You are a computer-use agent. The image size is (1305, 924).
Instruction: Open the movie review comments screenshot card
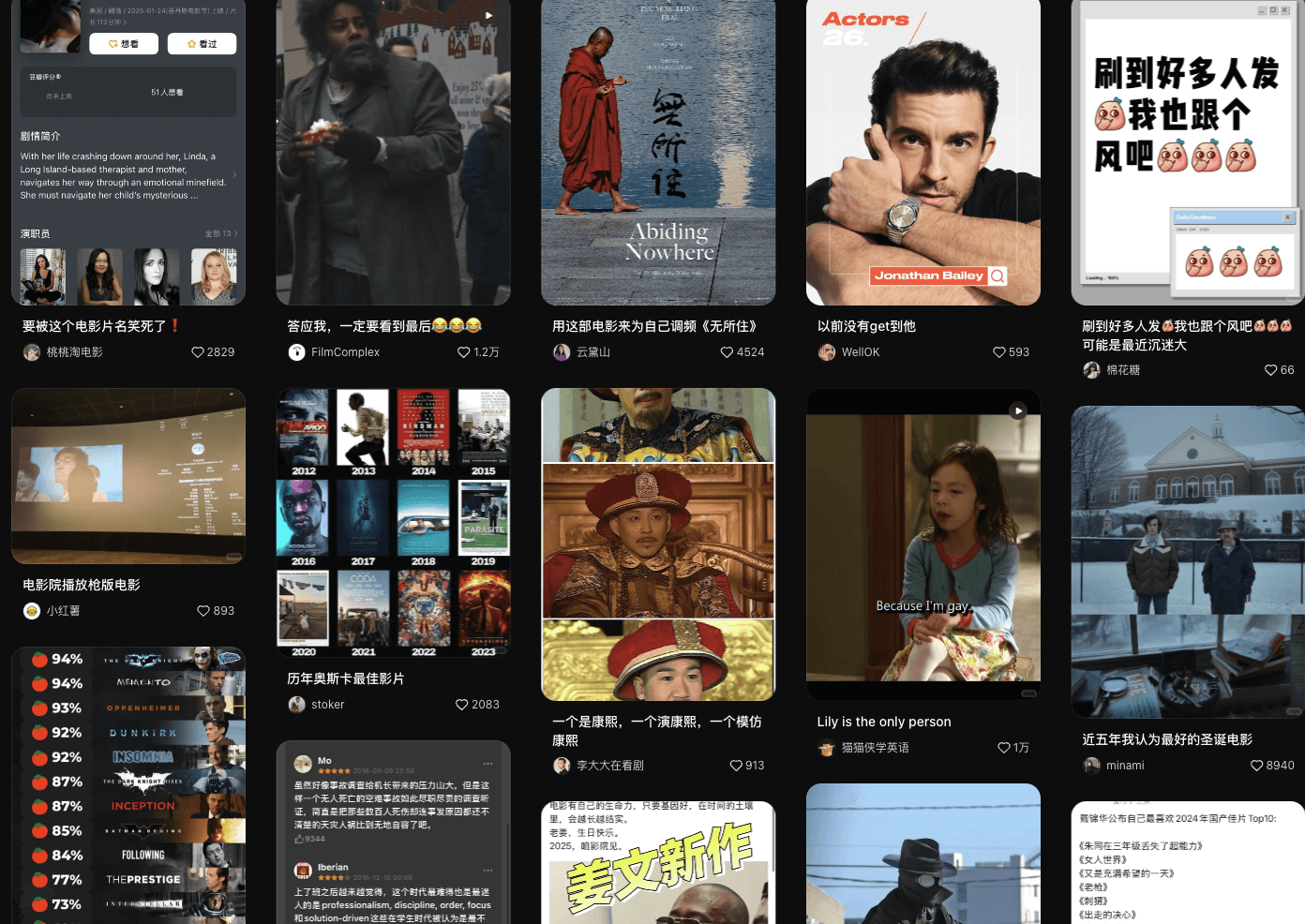[x=394, y=832]
